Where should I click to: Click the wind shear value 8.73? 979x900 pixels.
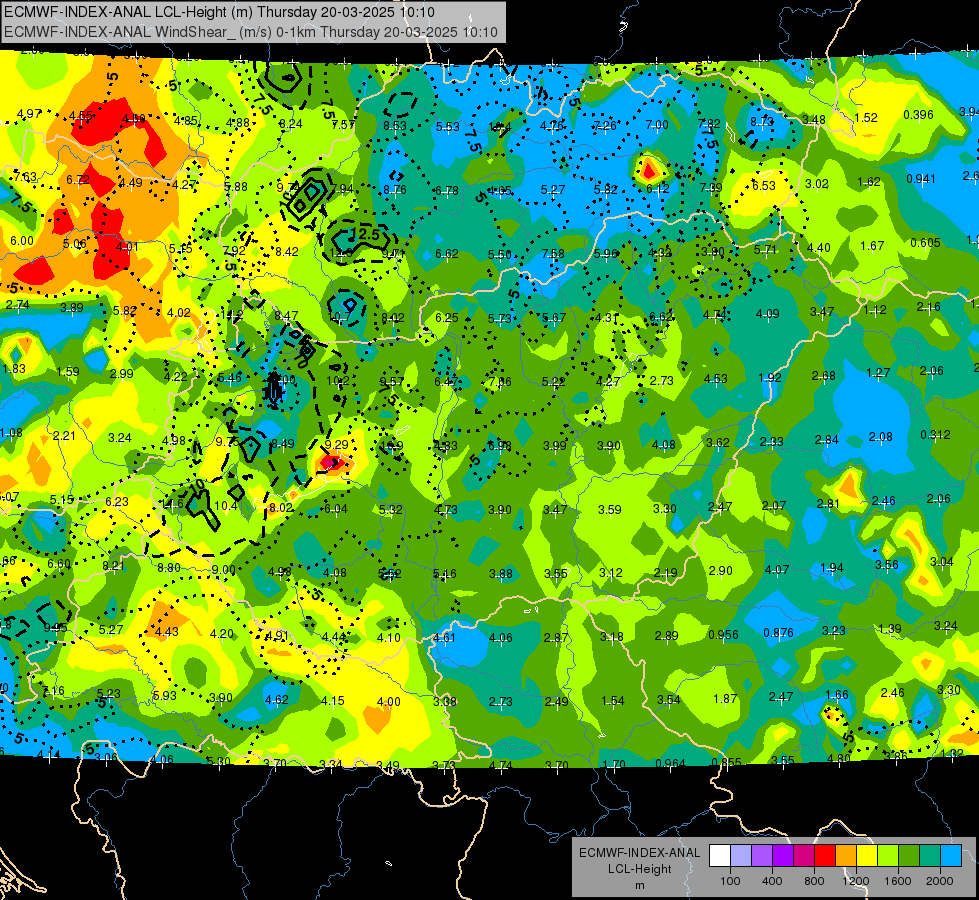coord(762,122)
